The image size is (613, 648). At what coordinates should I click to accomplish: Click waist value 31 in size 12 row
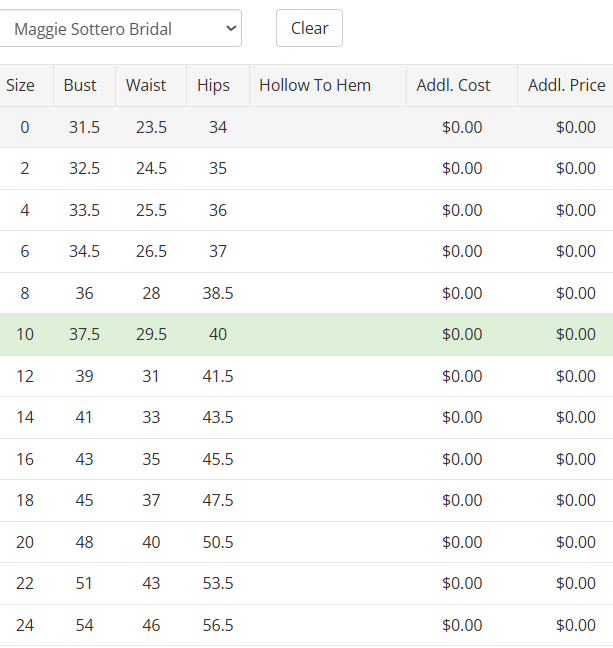coord(151,376)
